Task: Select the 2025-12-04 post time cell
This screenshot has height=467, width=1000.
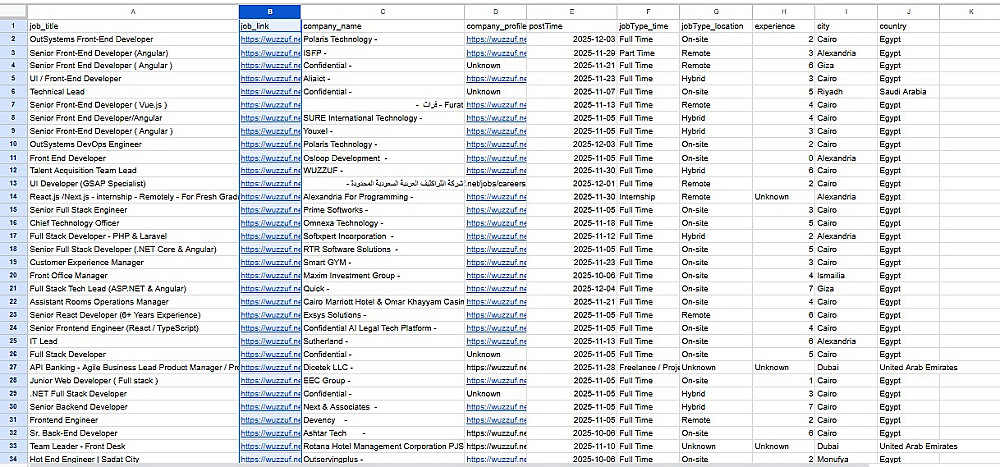Action: (571, 288)
